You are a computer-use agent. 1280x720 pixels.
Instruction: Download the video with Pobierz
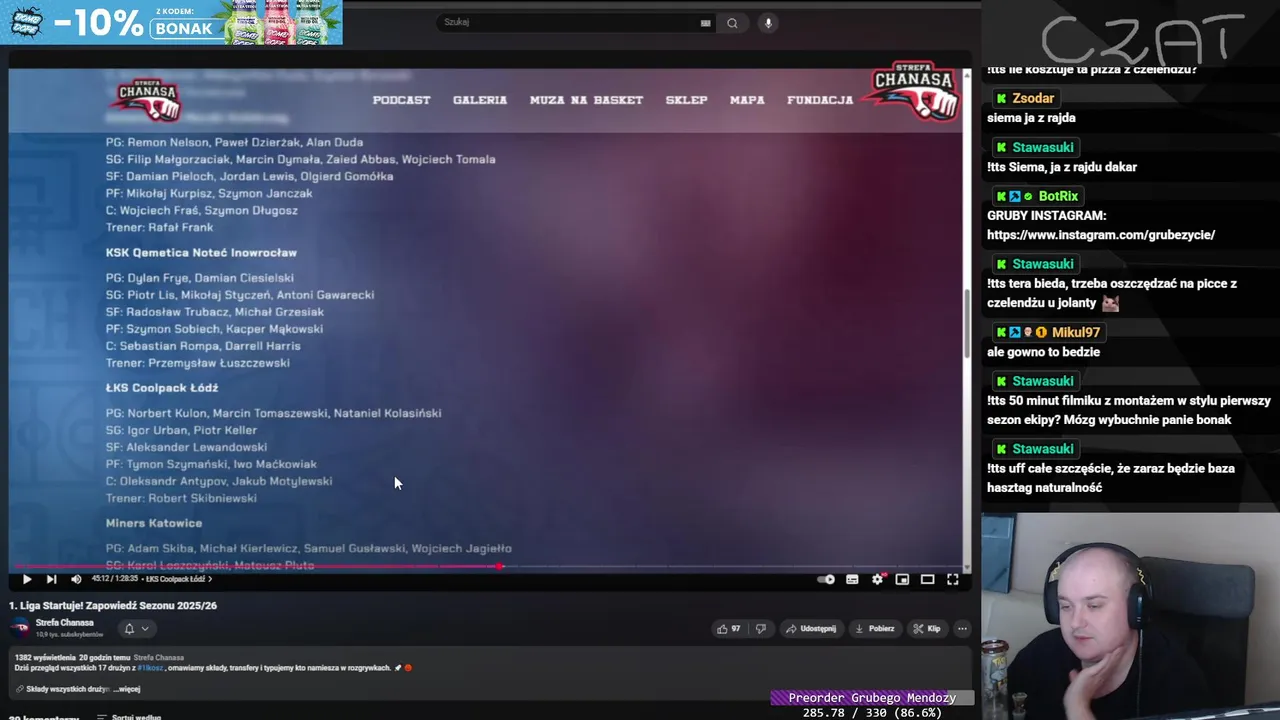[x=875, y=629]
